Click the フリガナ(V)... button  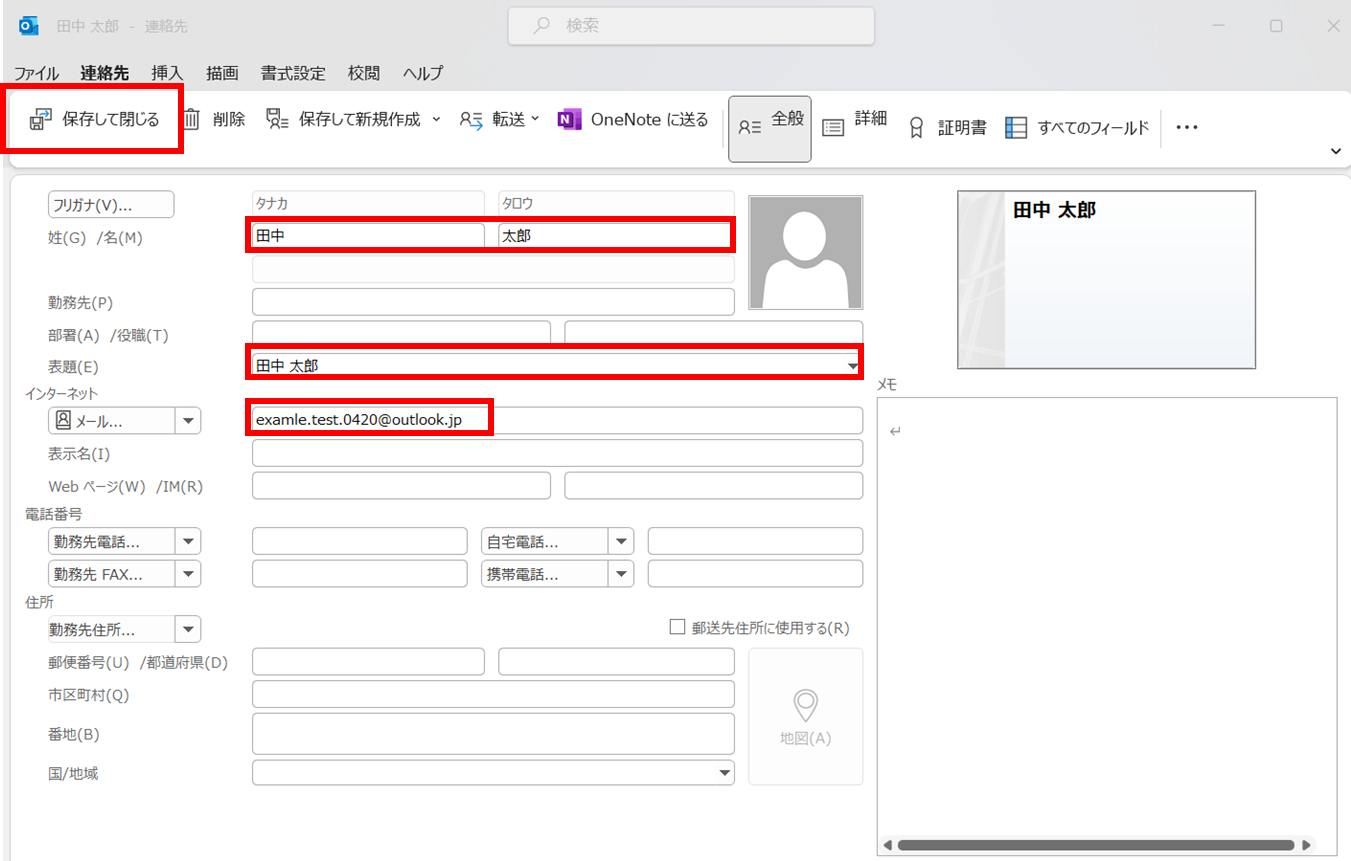(111, 205)
